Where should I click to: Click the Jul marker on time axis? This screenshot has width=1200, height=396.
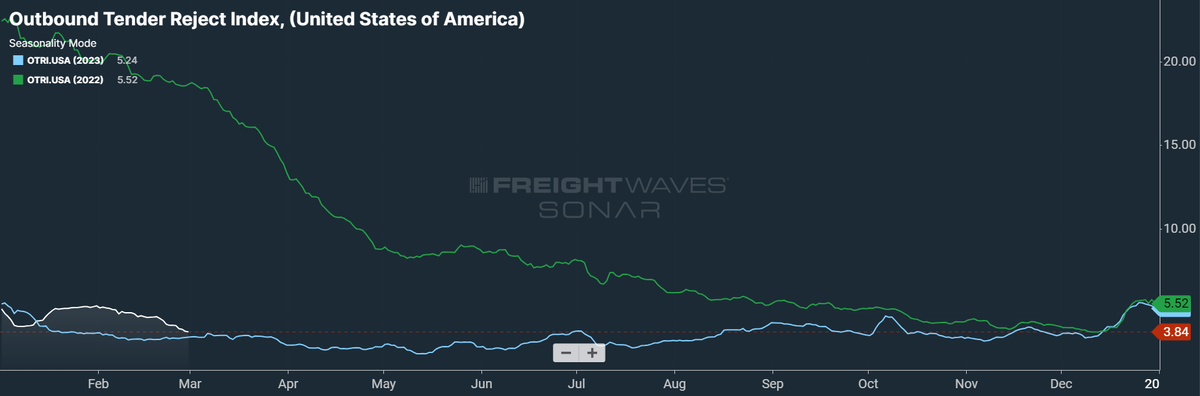576,384
